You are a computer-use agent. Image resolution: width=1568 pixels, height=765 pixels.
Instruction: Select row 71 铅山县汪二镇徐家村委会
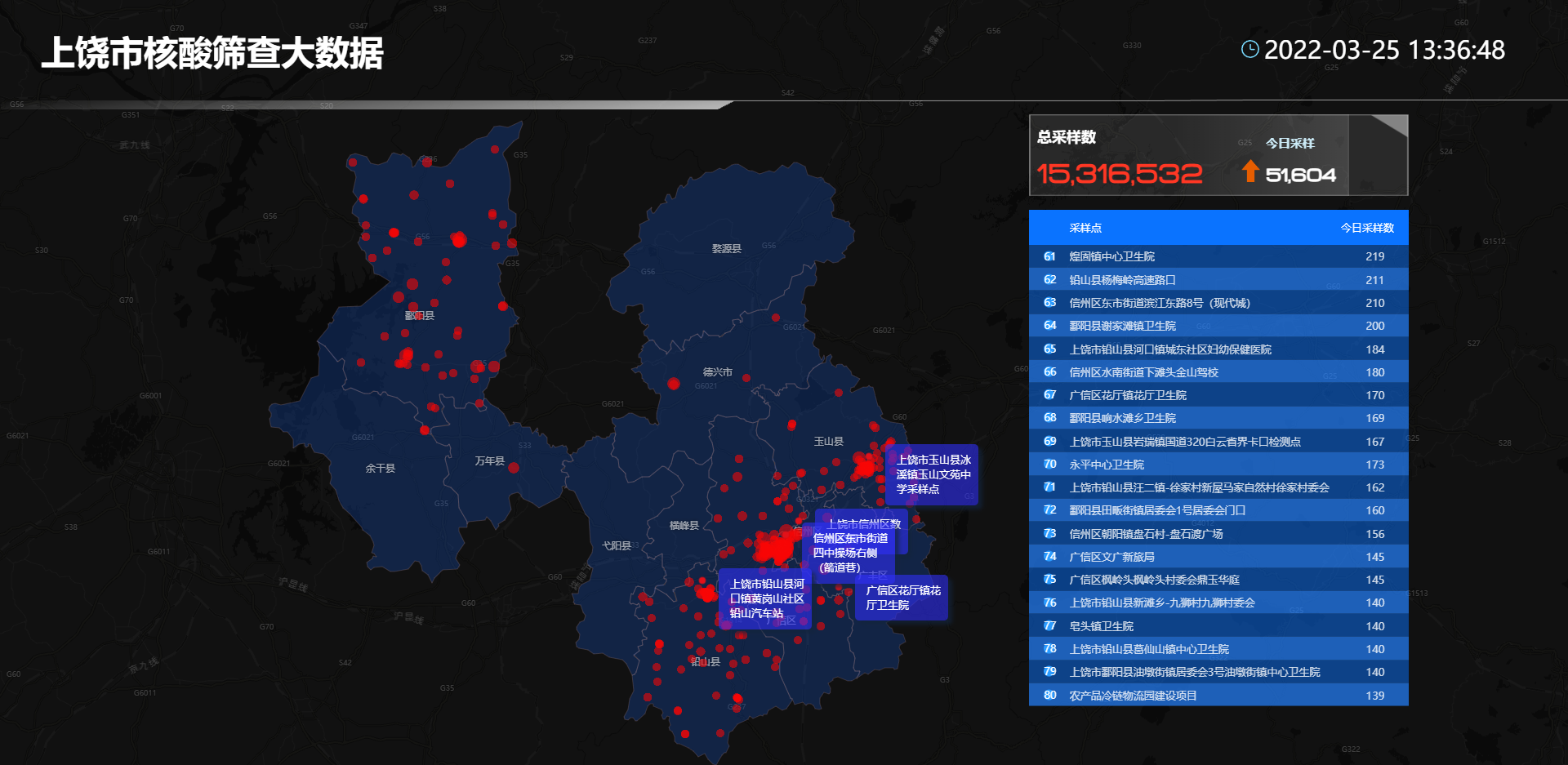point(1218,487)
